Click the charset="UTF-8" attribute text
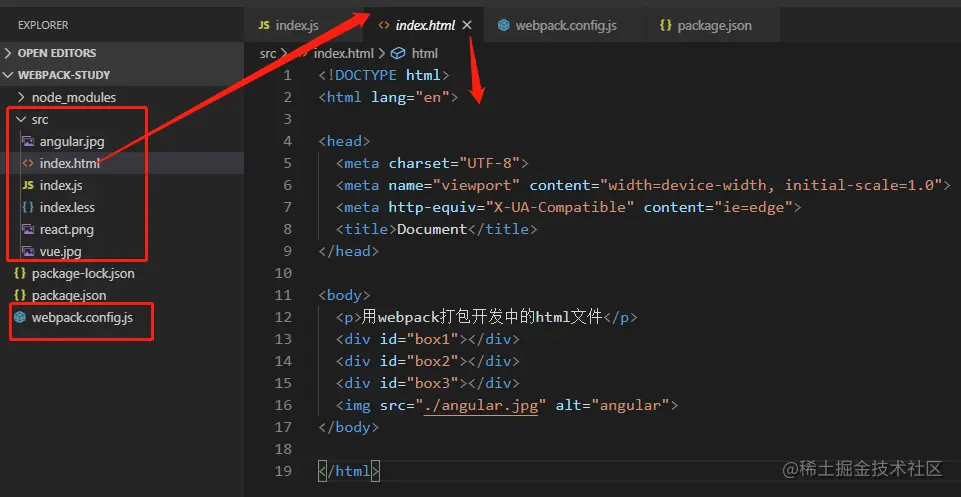The height and width of the screenshot is (497, 961). (454, 163)
